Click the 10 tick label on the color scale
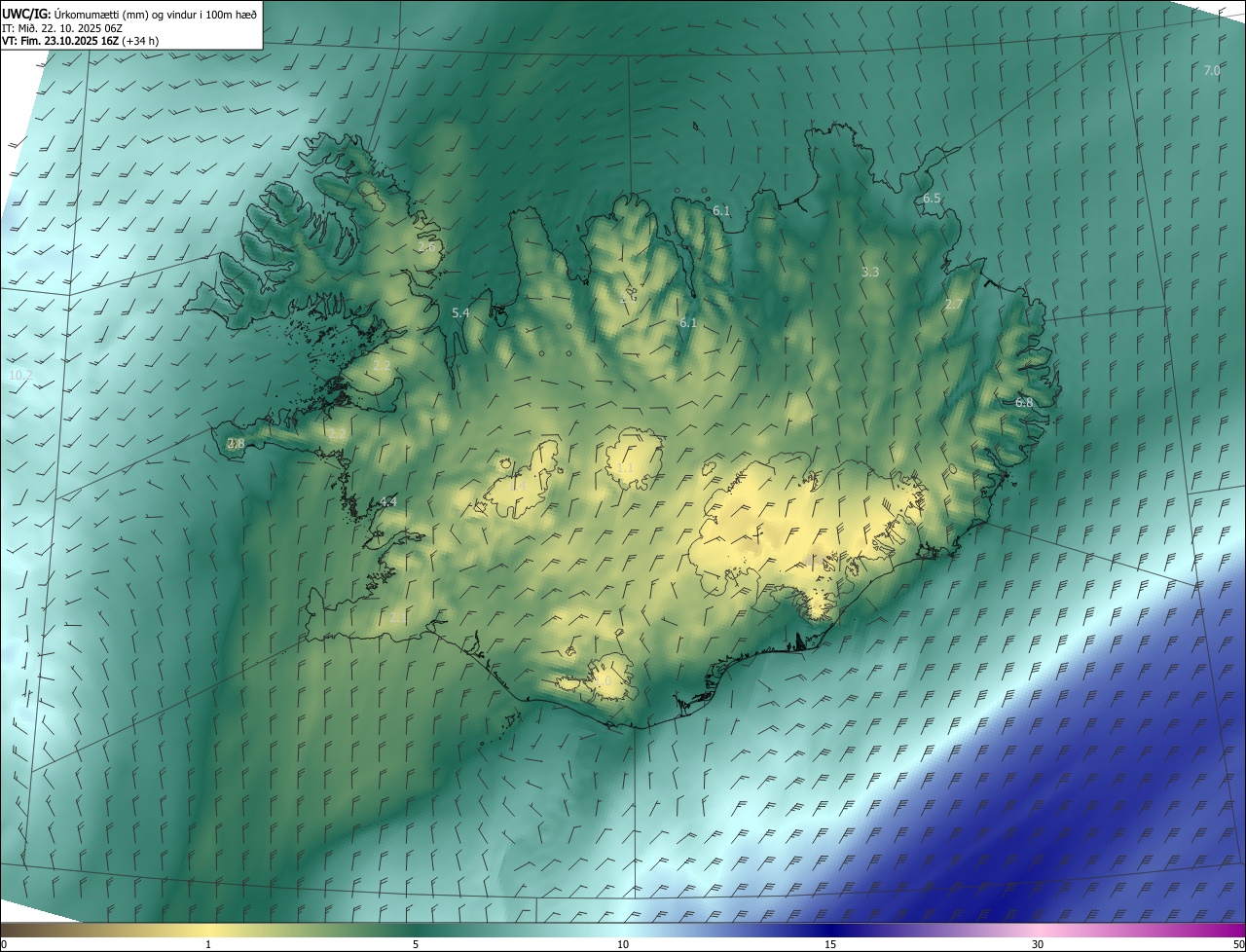Image resolution: width=1246 pixels, height=952 pixels. point(623,944)
